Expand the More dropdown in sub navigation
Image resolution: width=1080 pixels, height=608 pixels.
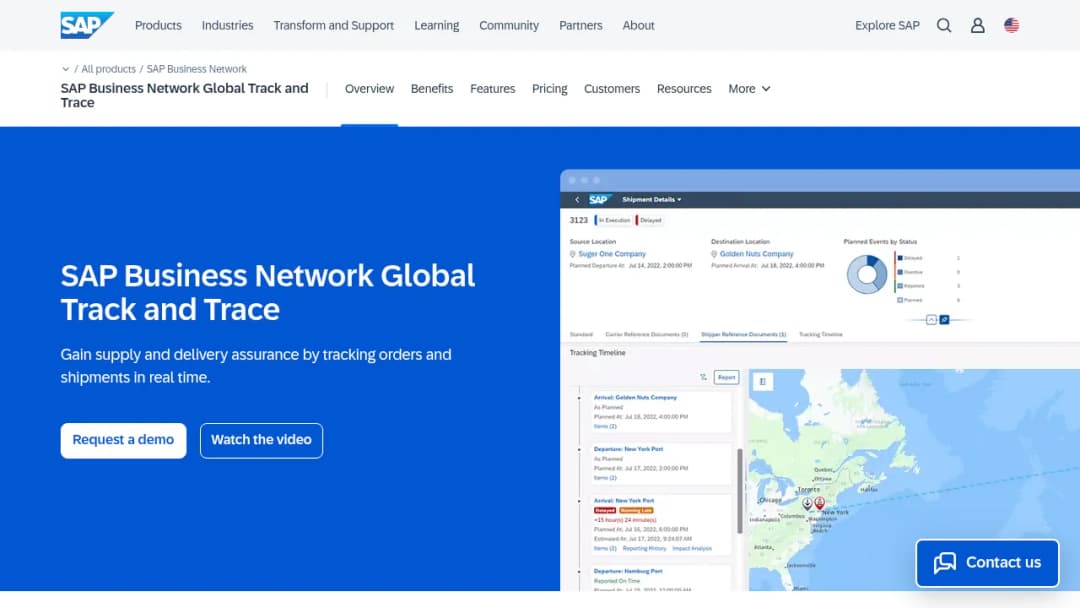(749, 89)
